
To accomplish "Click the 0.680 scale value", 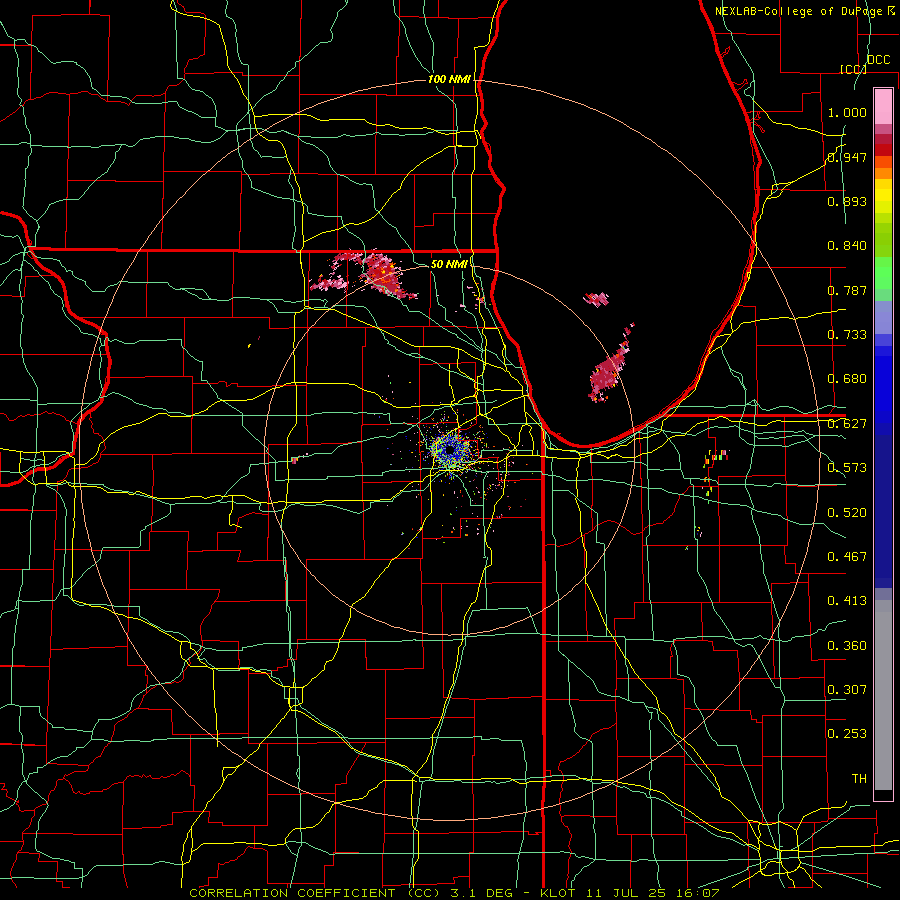I will point(847,379).
